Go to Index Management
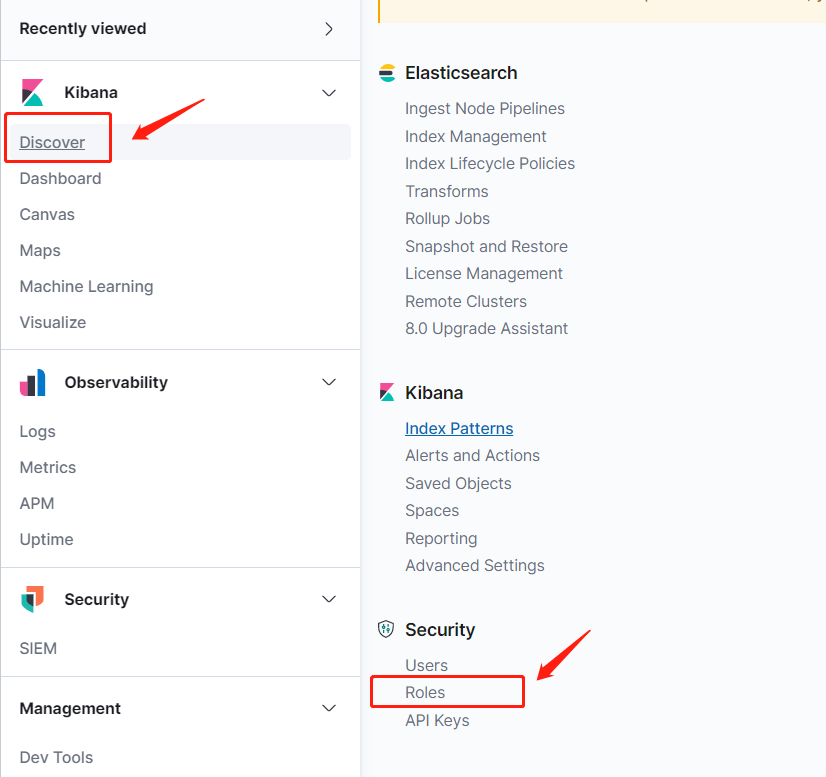This screenshot has height=777, width=826. coord(476,136)
